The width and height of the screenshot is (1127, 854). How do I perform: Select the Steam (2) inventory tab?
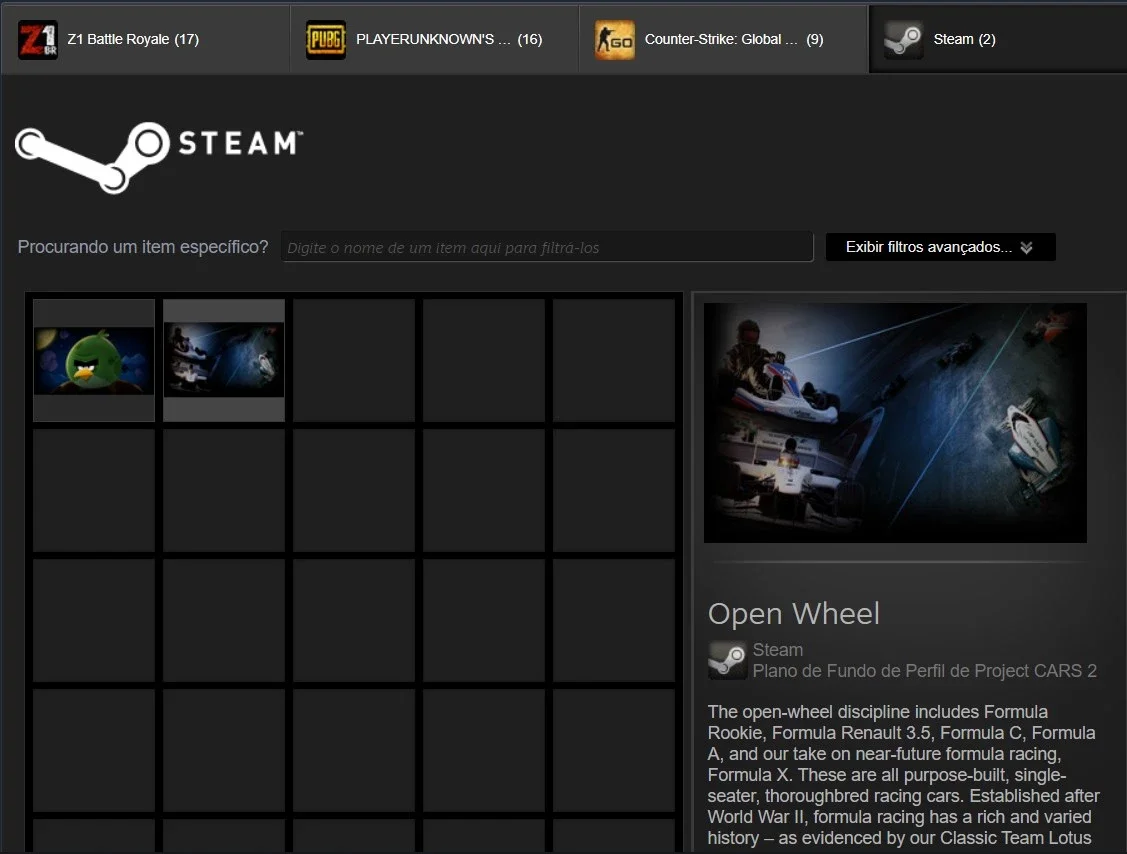click(998, 40)
